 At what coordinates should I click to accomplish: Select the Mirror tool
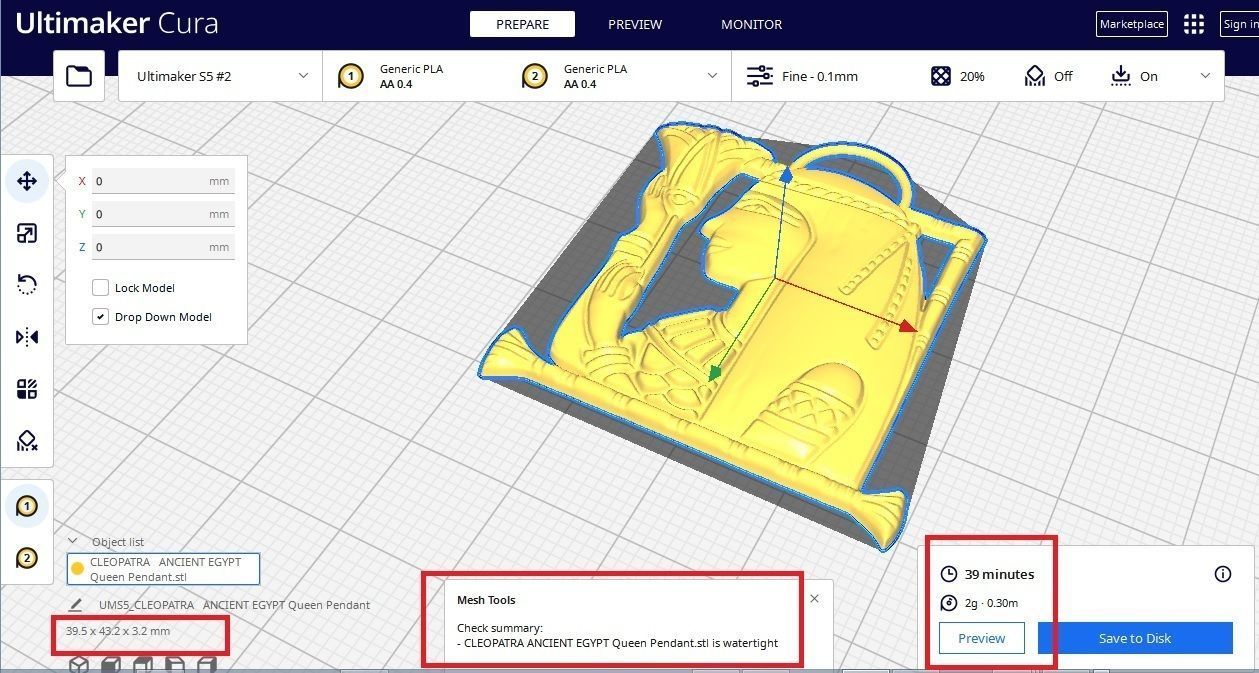[27, 337]
